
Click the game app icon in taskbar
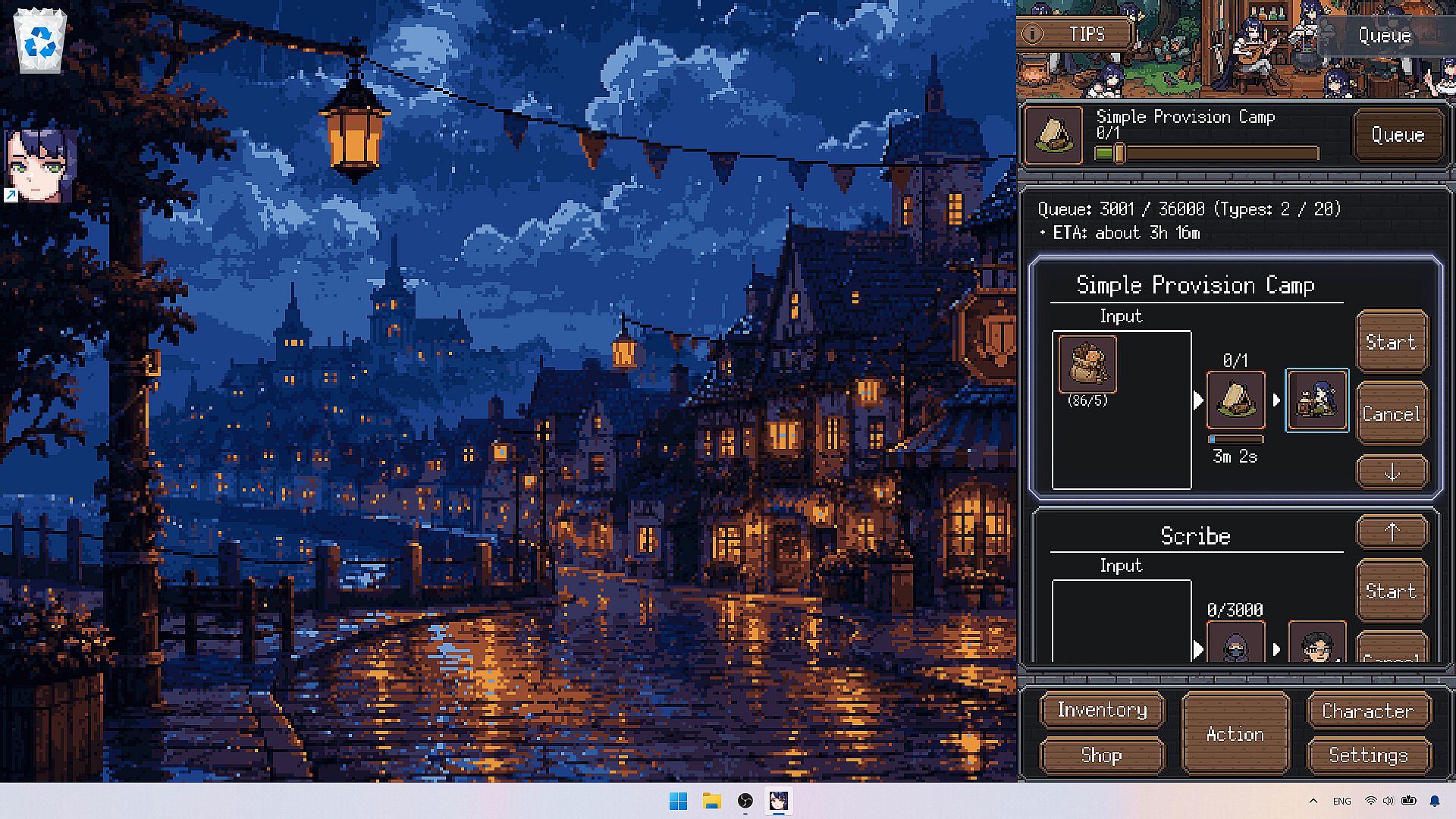click(778, 801)
